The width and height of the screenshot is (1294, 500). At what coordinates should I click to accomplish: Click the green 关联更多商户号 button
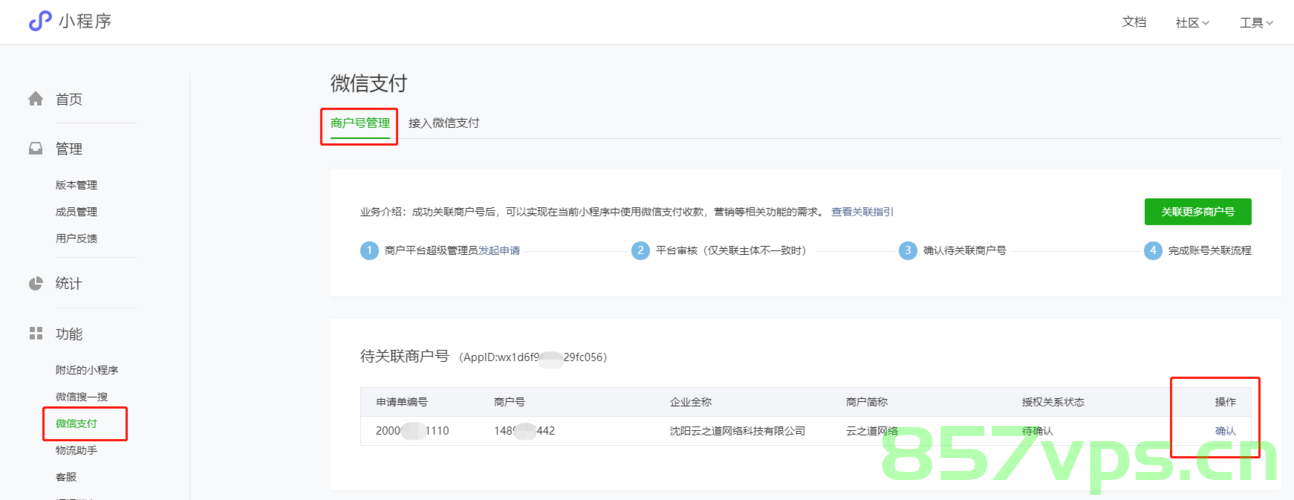[1198, 212]
